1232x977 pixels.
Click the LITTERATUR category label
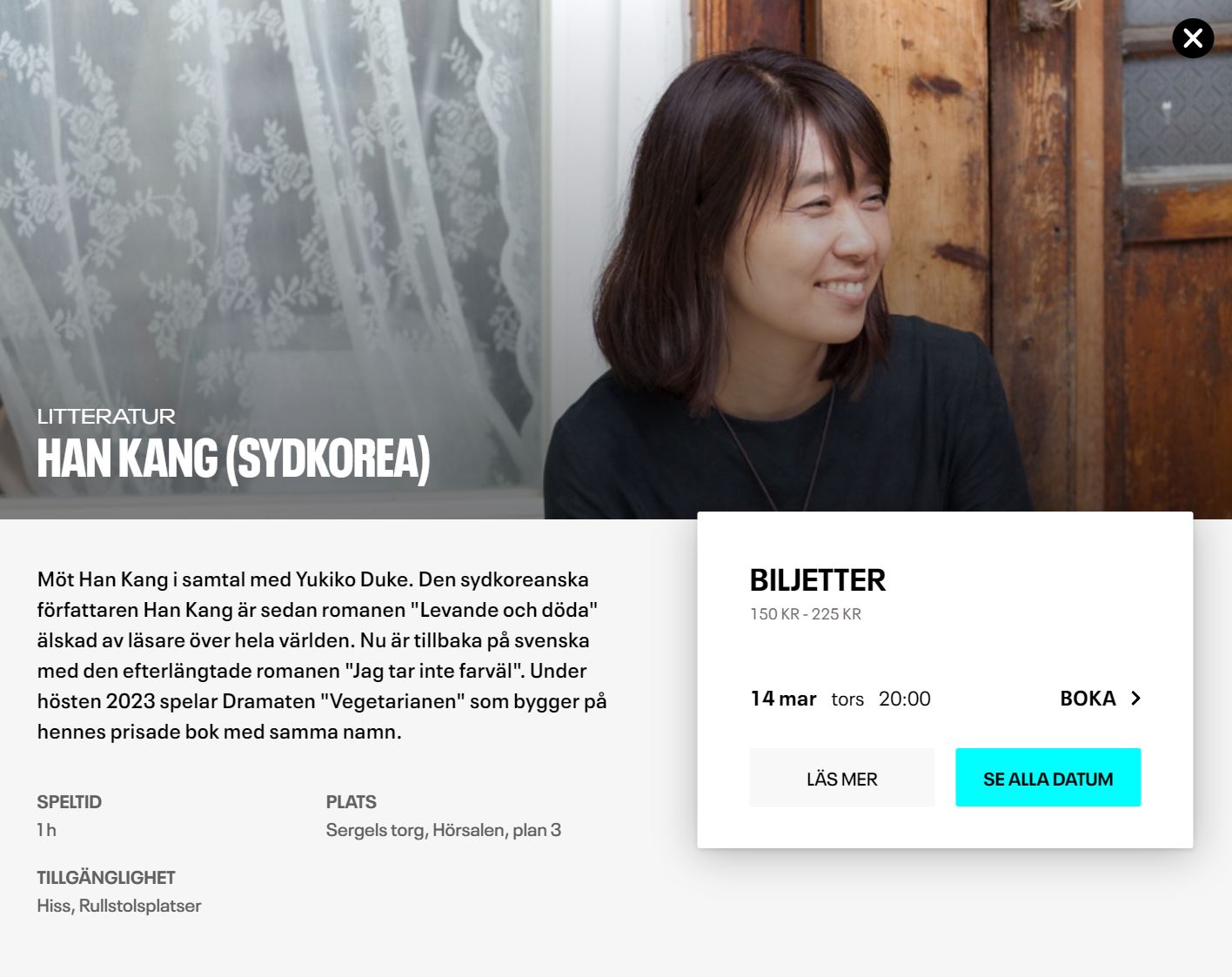106,417
